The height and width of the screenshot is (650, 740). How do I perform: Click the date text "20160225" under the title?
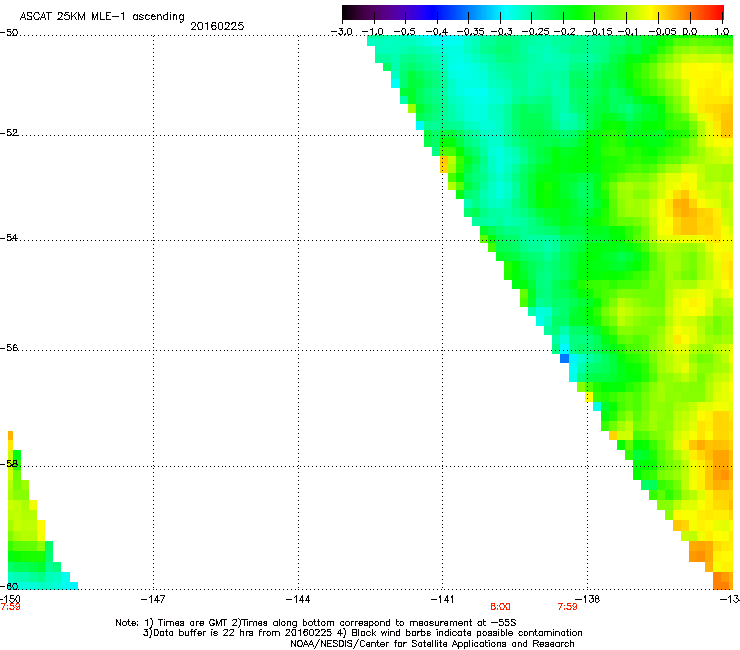click(x=217, y=26)
